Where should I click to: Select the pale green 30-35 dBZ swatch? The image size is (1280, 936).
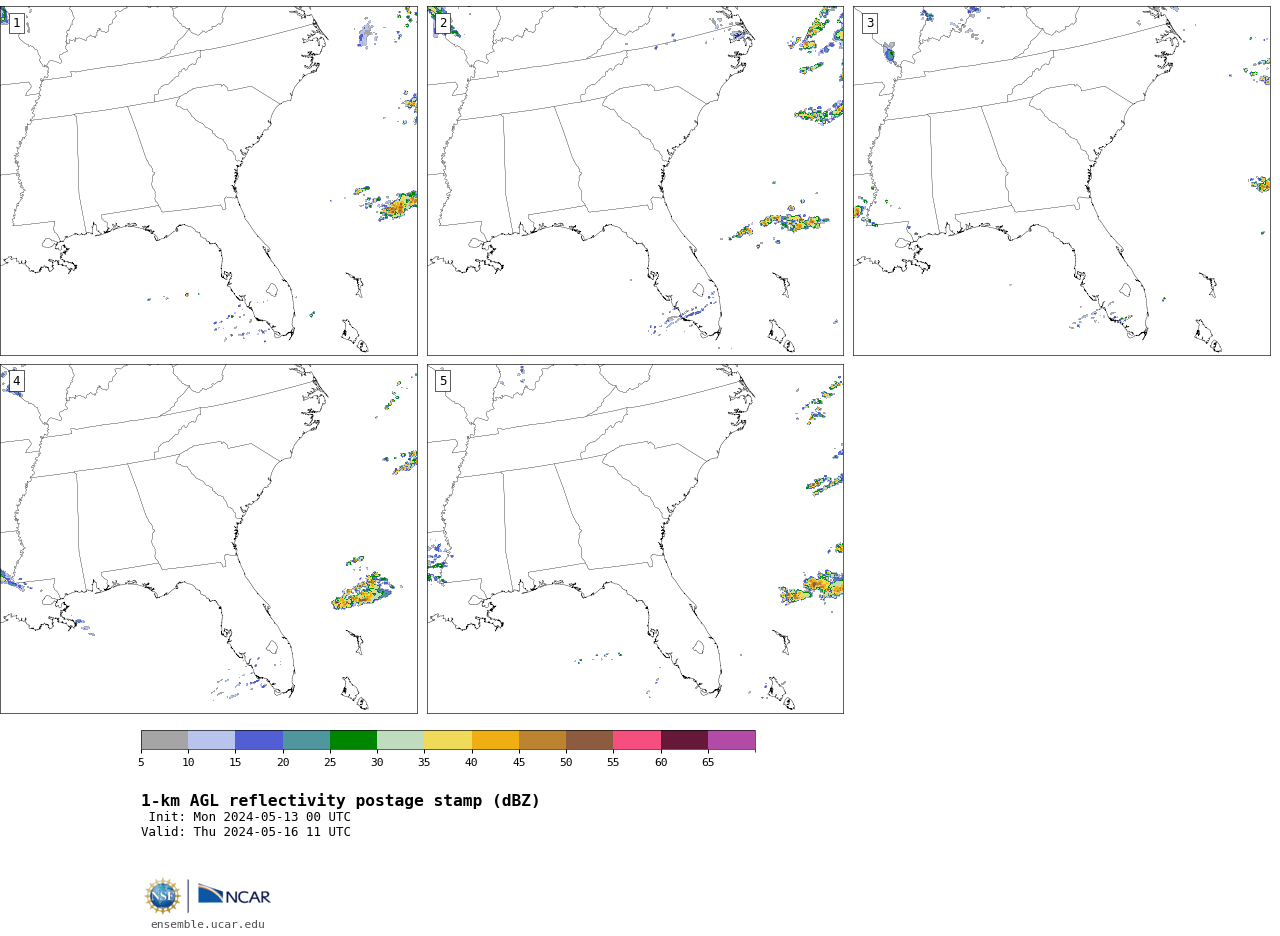(x=400, y=740)
